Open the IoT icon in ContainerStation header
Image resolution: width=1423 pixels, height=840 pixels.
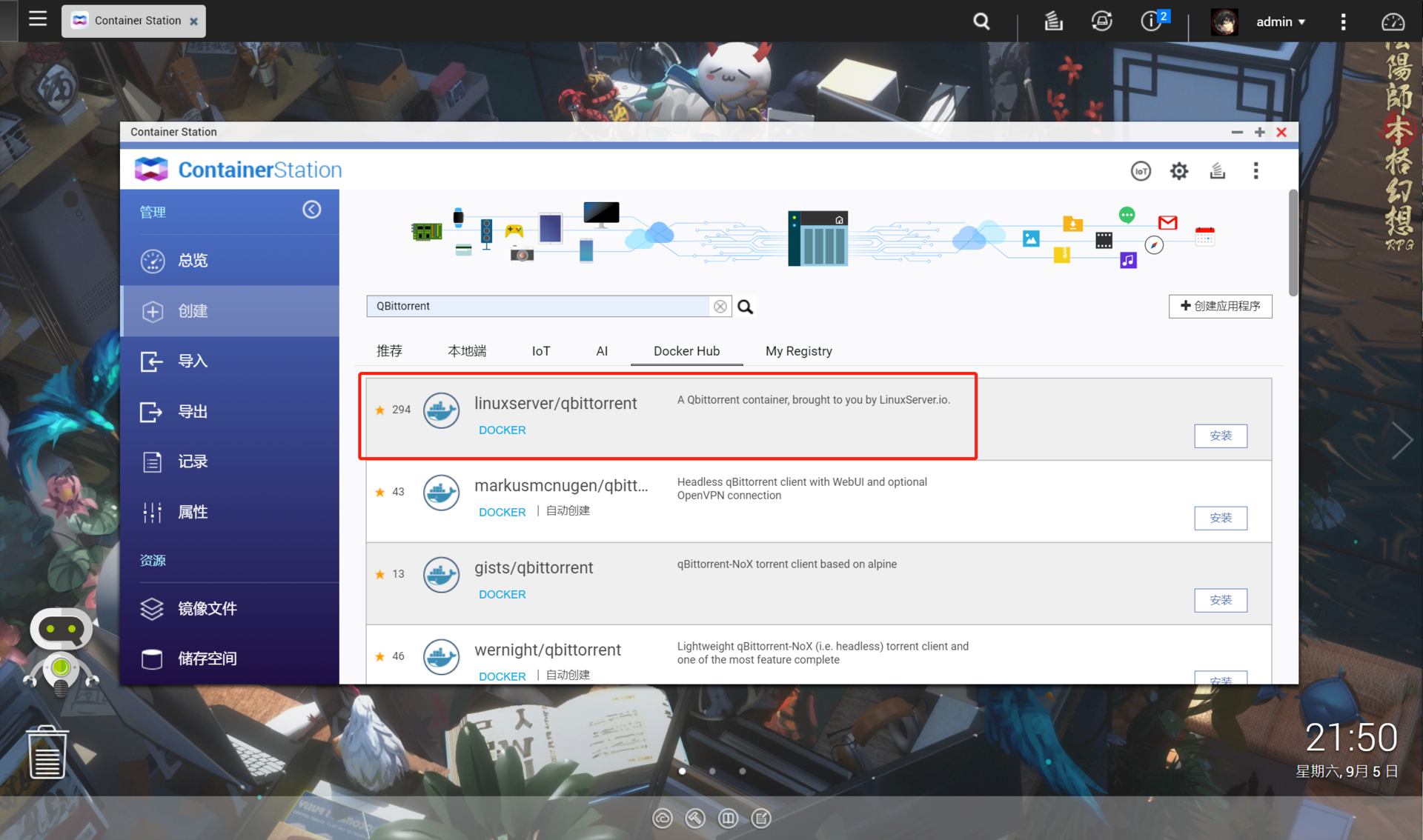[1141, 171]
